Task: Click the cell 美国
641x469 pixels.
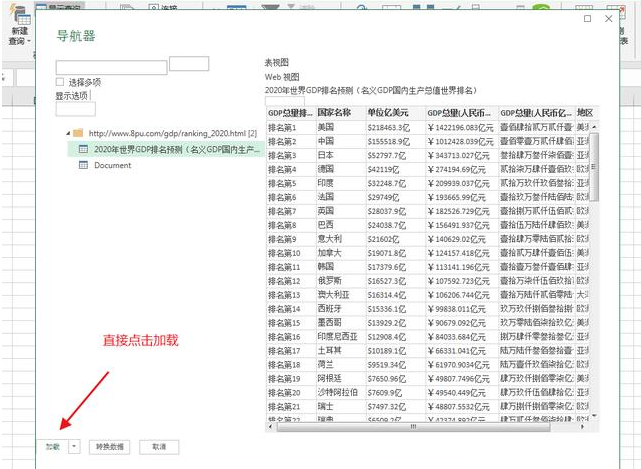Action: pos(341,128)
